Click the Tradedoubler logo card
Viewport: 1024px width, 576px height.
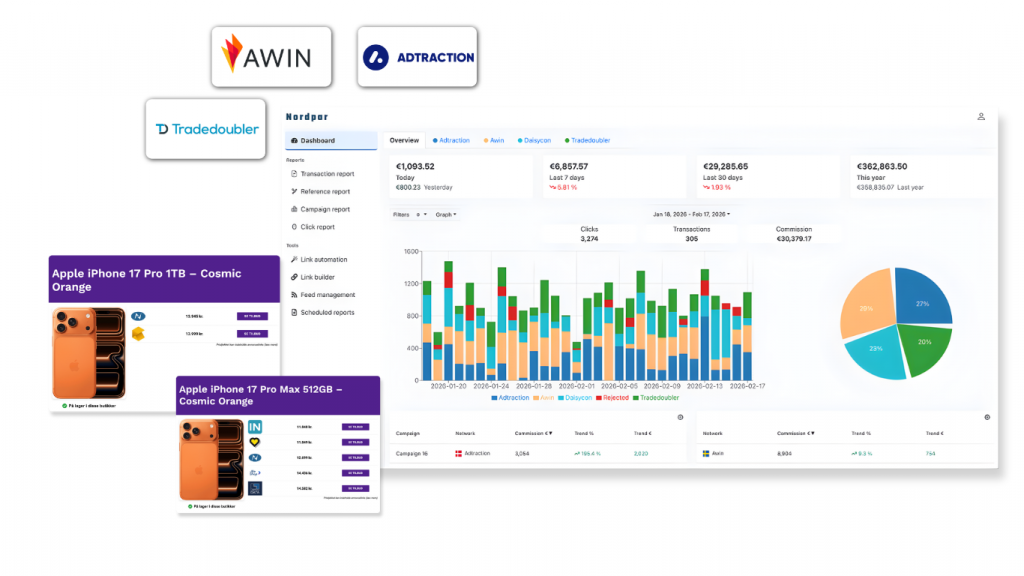[x=206, y=129]
